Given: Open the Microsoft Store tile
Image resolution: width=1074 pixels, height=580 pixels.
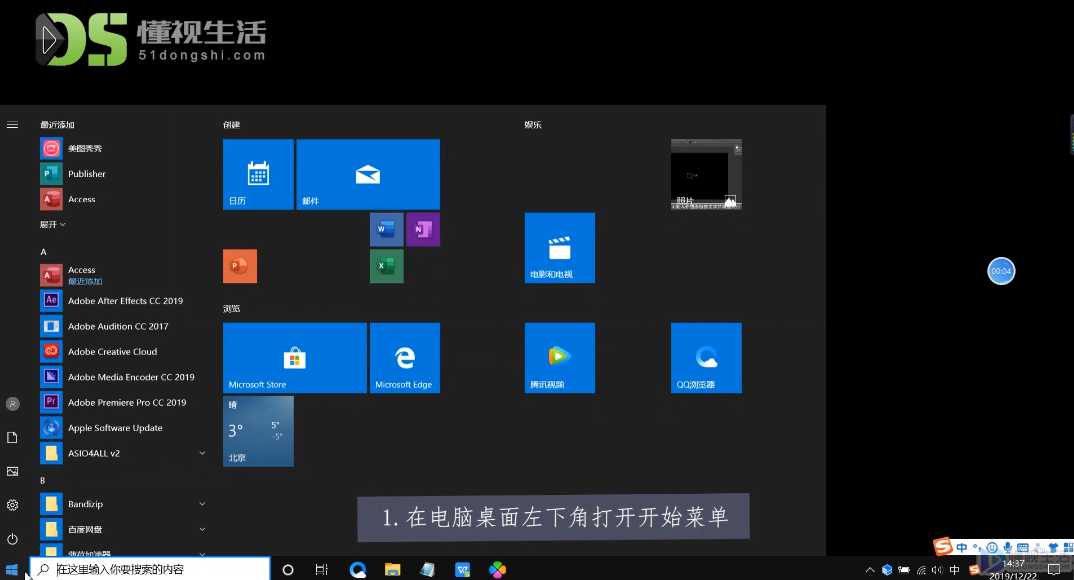Looking at the screenshot, I should (x=294, y=357).
